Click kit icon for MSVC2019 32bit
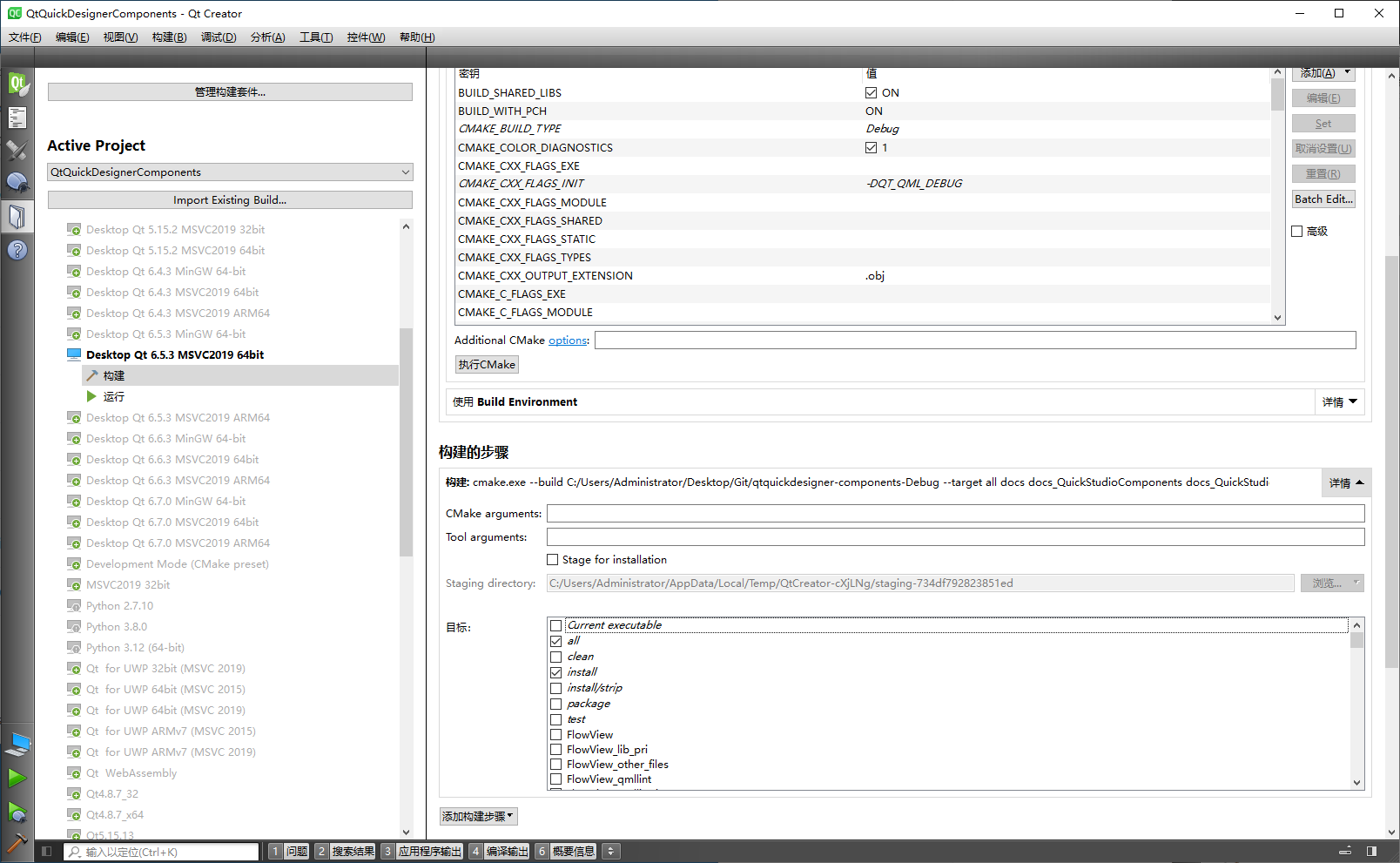1400x863 pixels. pos(74,585)
